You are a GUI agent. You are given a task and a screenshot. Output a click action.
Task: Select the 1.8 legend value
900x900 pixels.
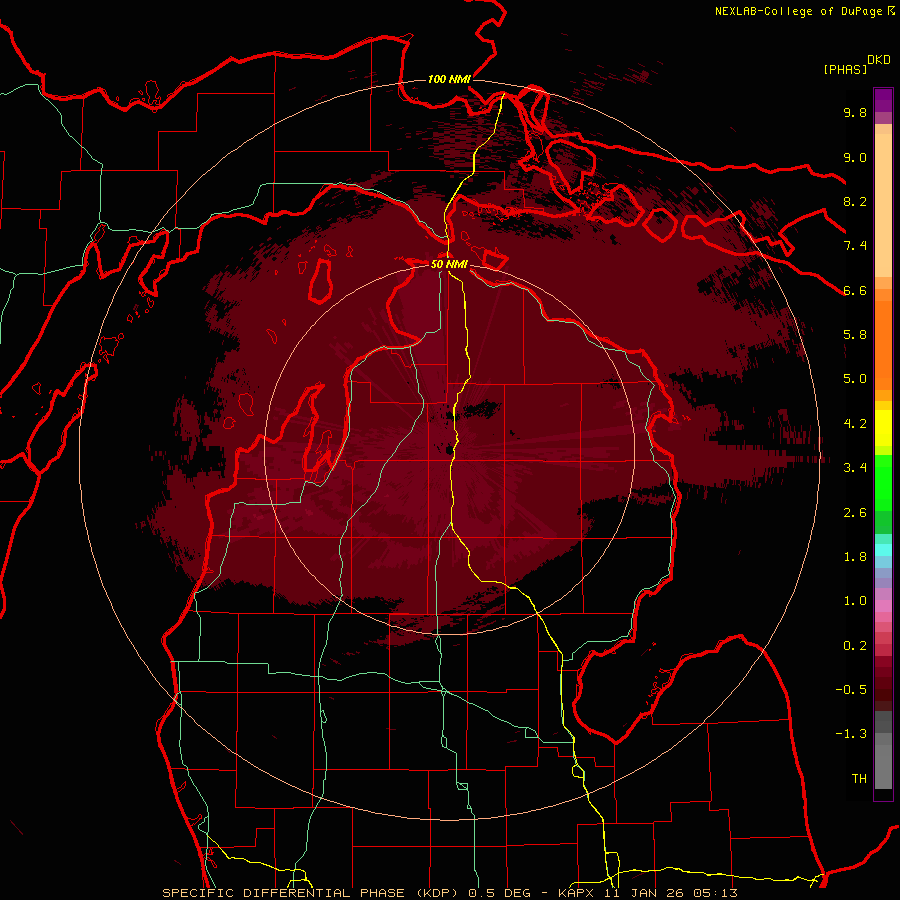(855, 557)
